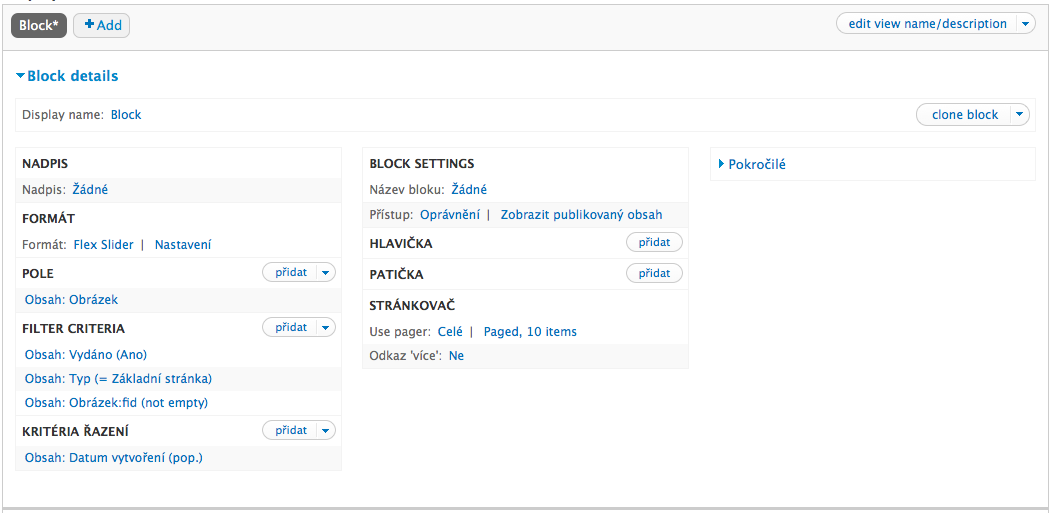Screen dimensions: 1054x513
Task: Open dropdown arrow beside clone block
Action: tap(1020, 114)
